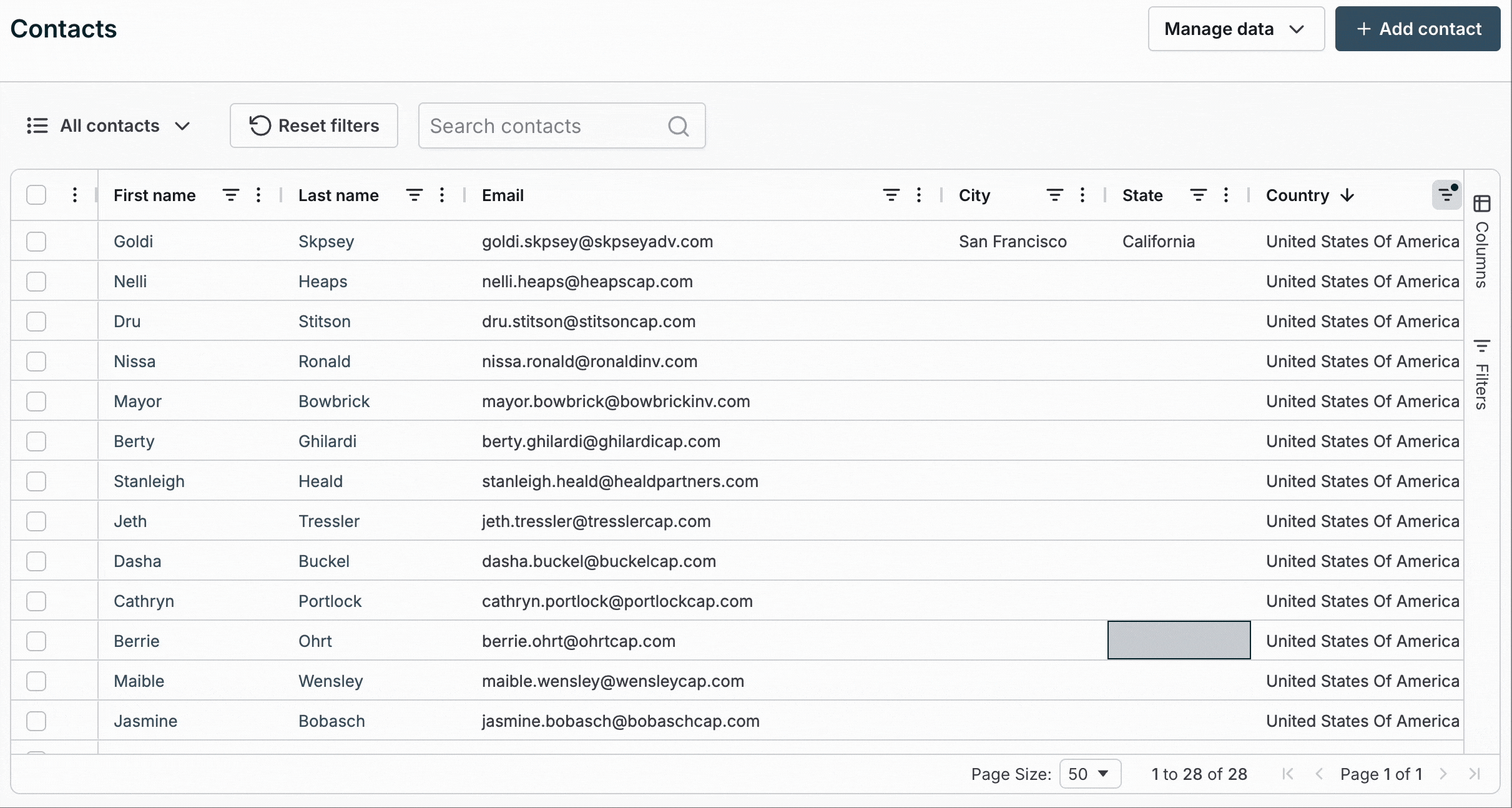Go to last page icon
Viewport: 1512px width, 808px height.
point(1475,774)
